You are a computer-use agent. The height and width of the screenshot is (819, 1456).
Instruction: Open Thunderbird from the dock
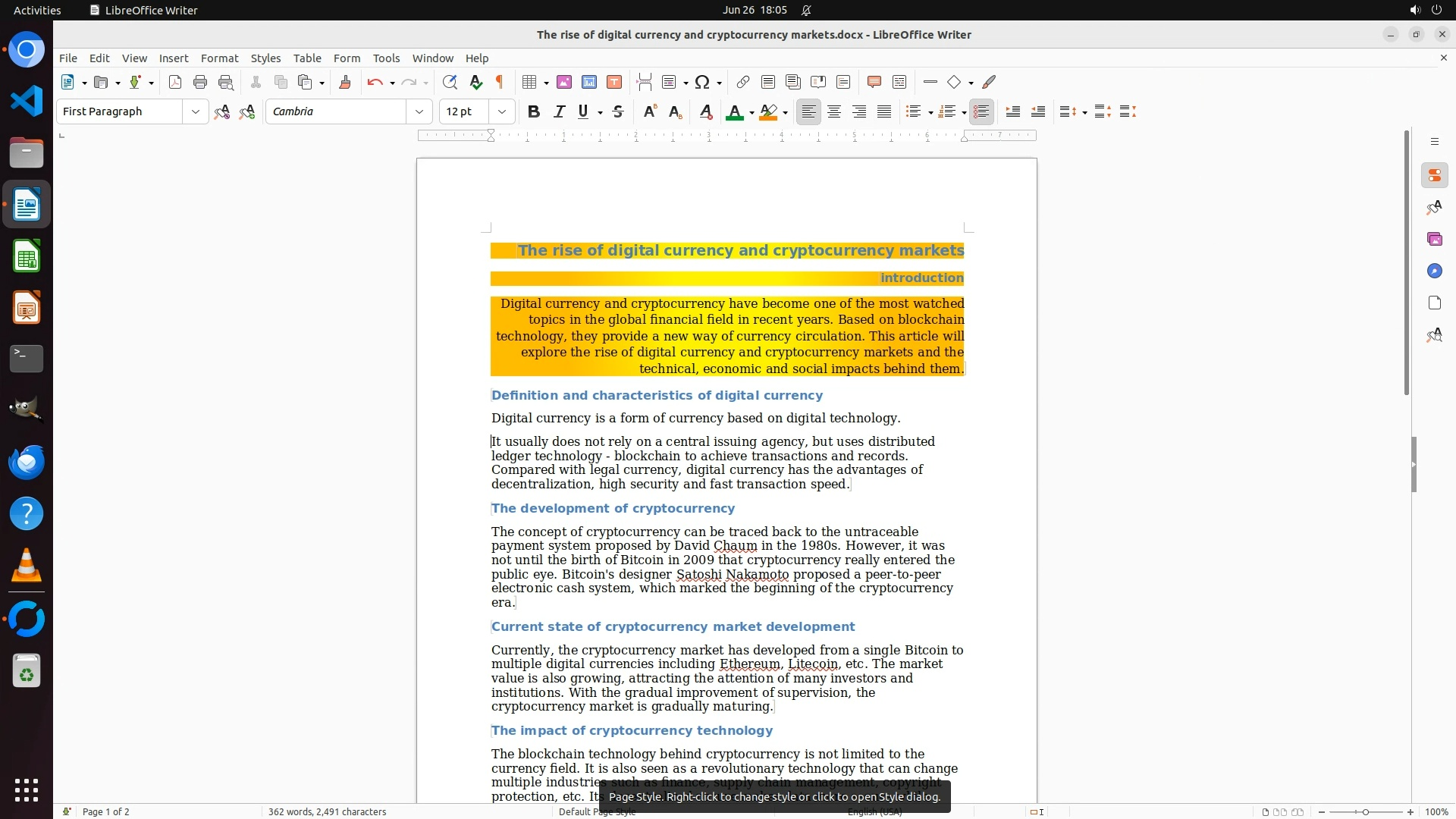point(27,463)
